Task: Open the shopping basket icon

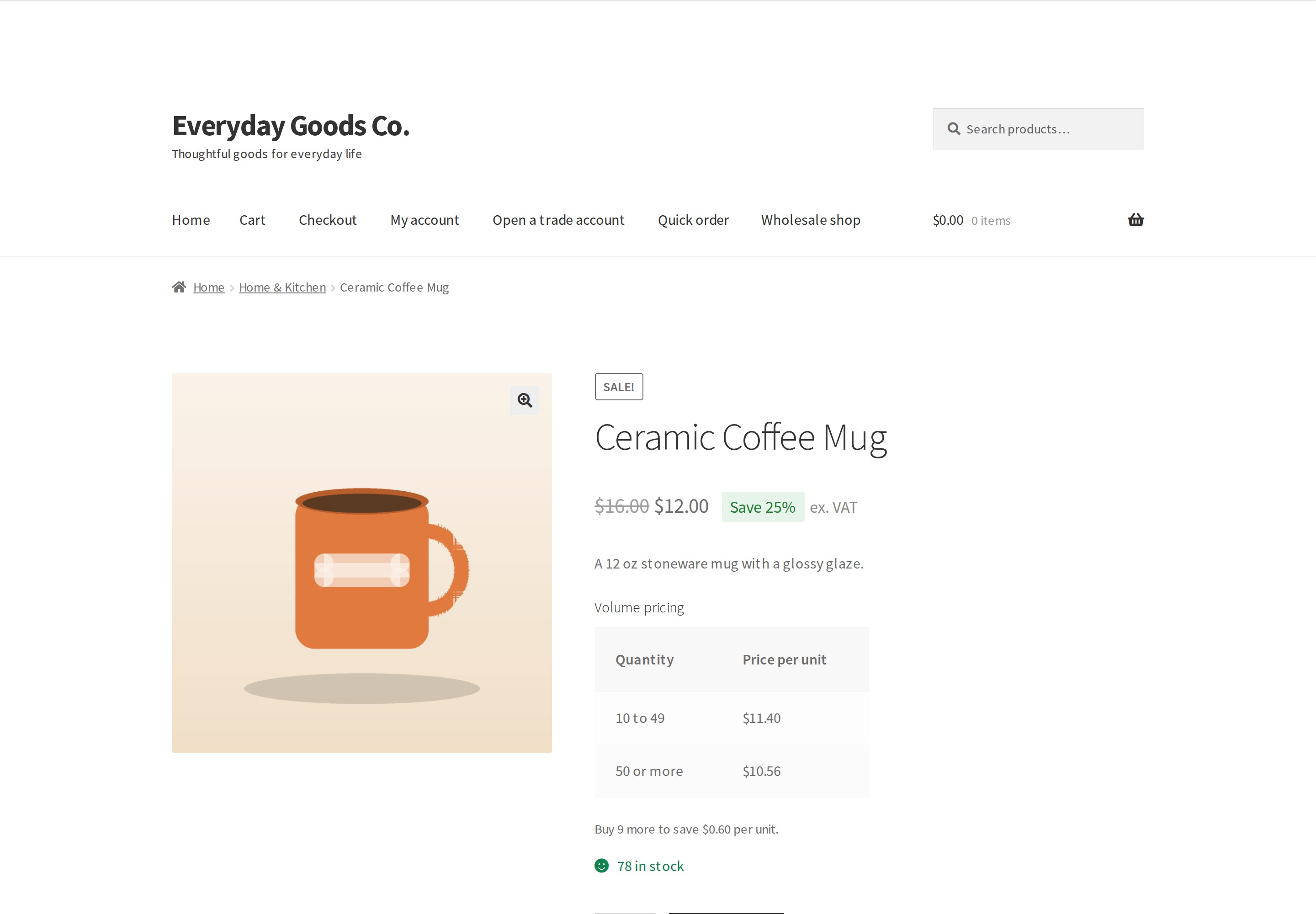Action: 1136,220
